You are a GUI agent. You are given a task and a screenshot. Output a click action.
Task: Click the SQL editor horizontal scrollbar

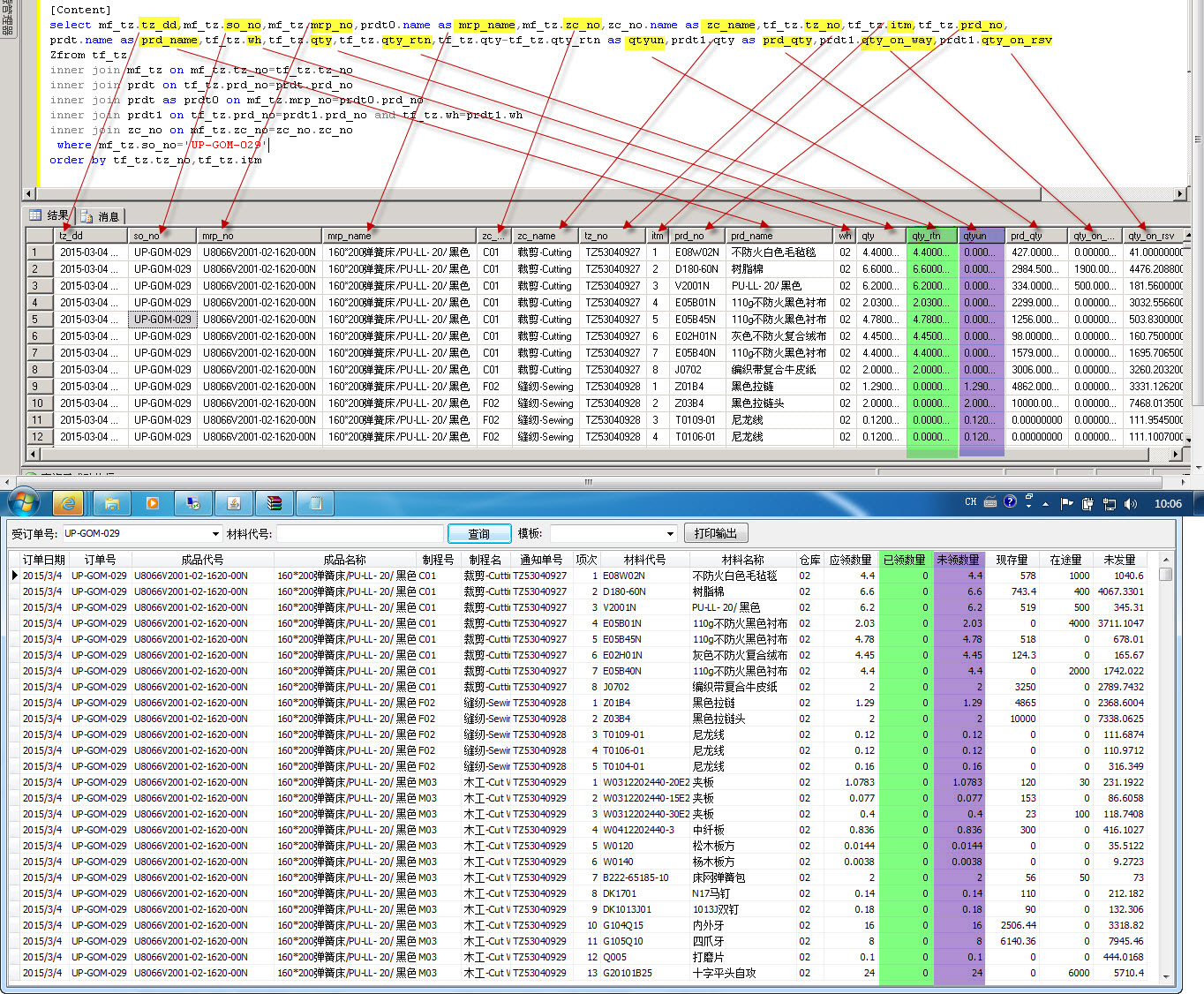605,193
